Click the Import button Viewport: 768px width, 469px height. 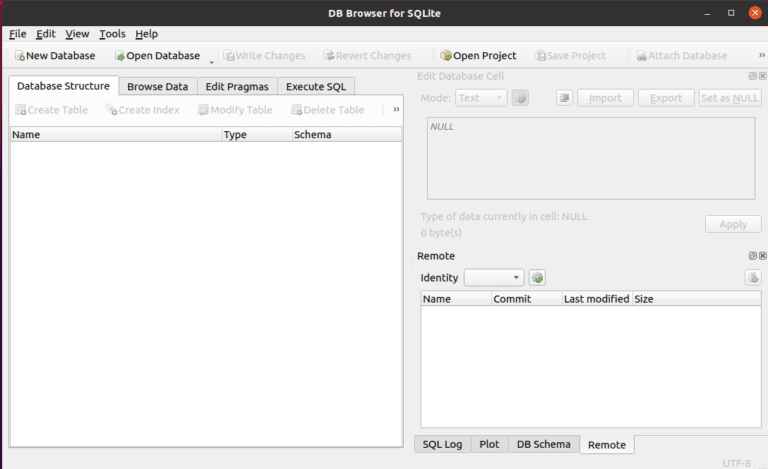pos(605,98)
